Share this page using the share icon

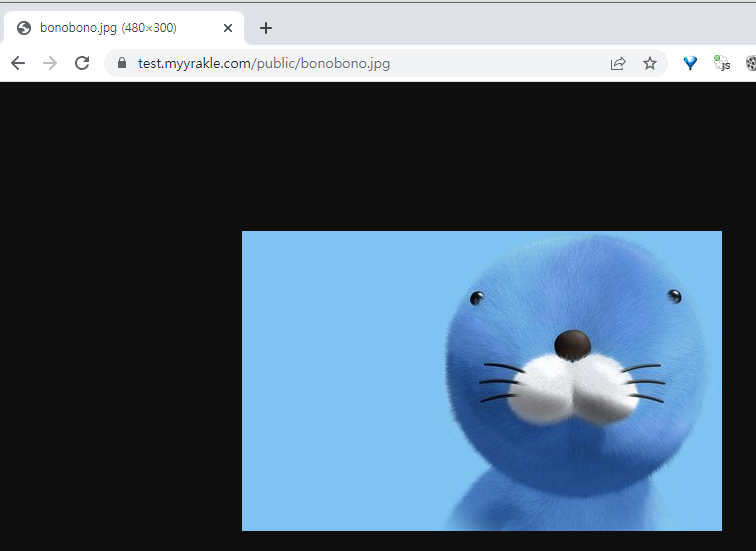618,63
